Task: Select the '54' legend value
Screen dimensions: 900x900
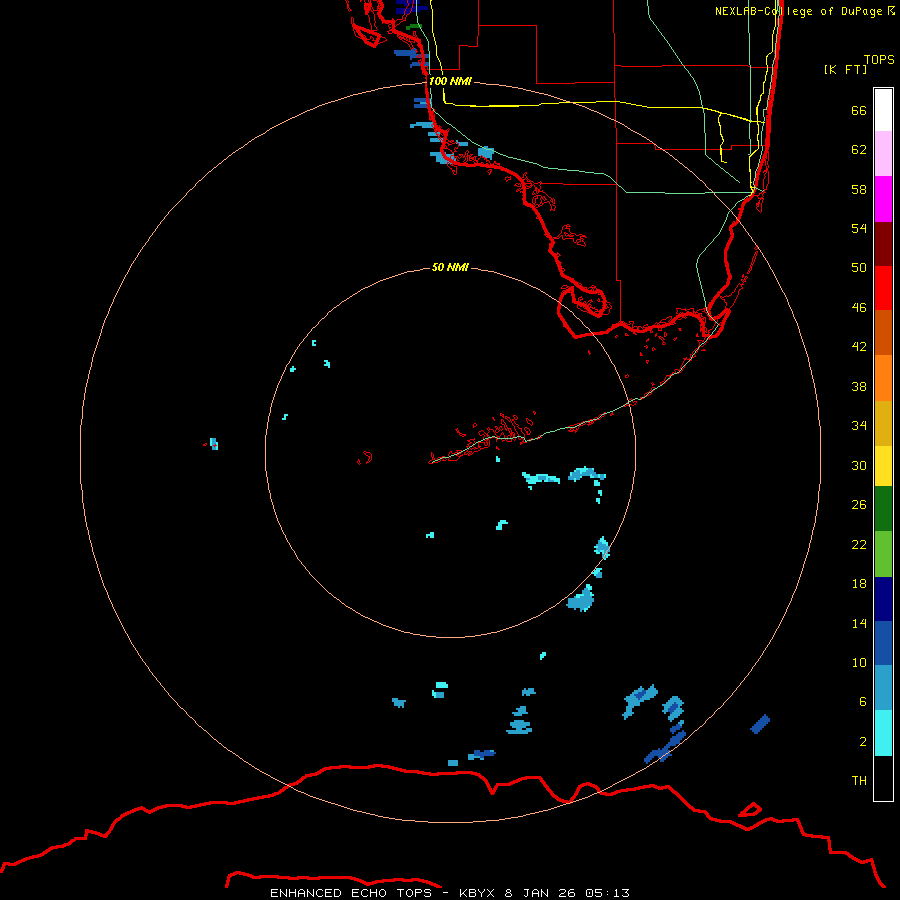Action: (x=859, y=228)
